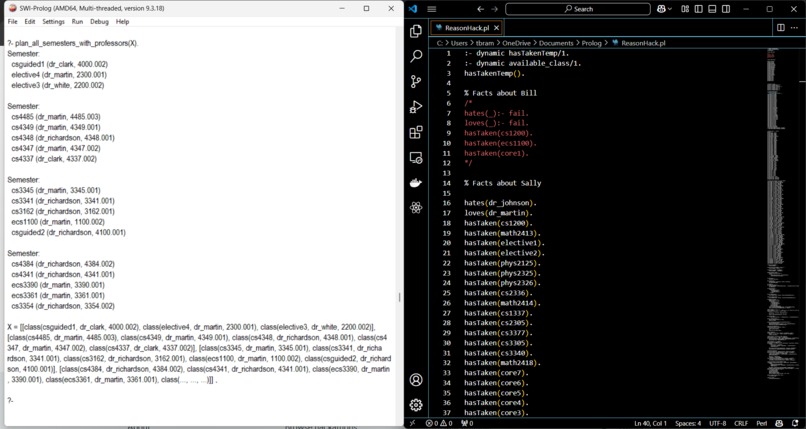Open the Run and Debug view

tap(416, 106)
